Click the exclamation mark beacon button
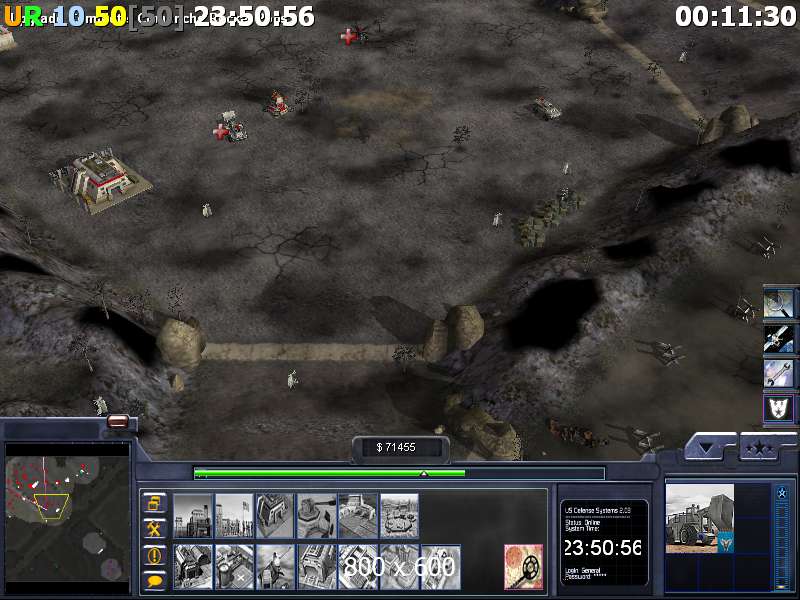Screen dimensions: 800x600 click(154, 555)
